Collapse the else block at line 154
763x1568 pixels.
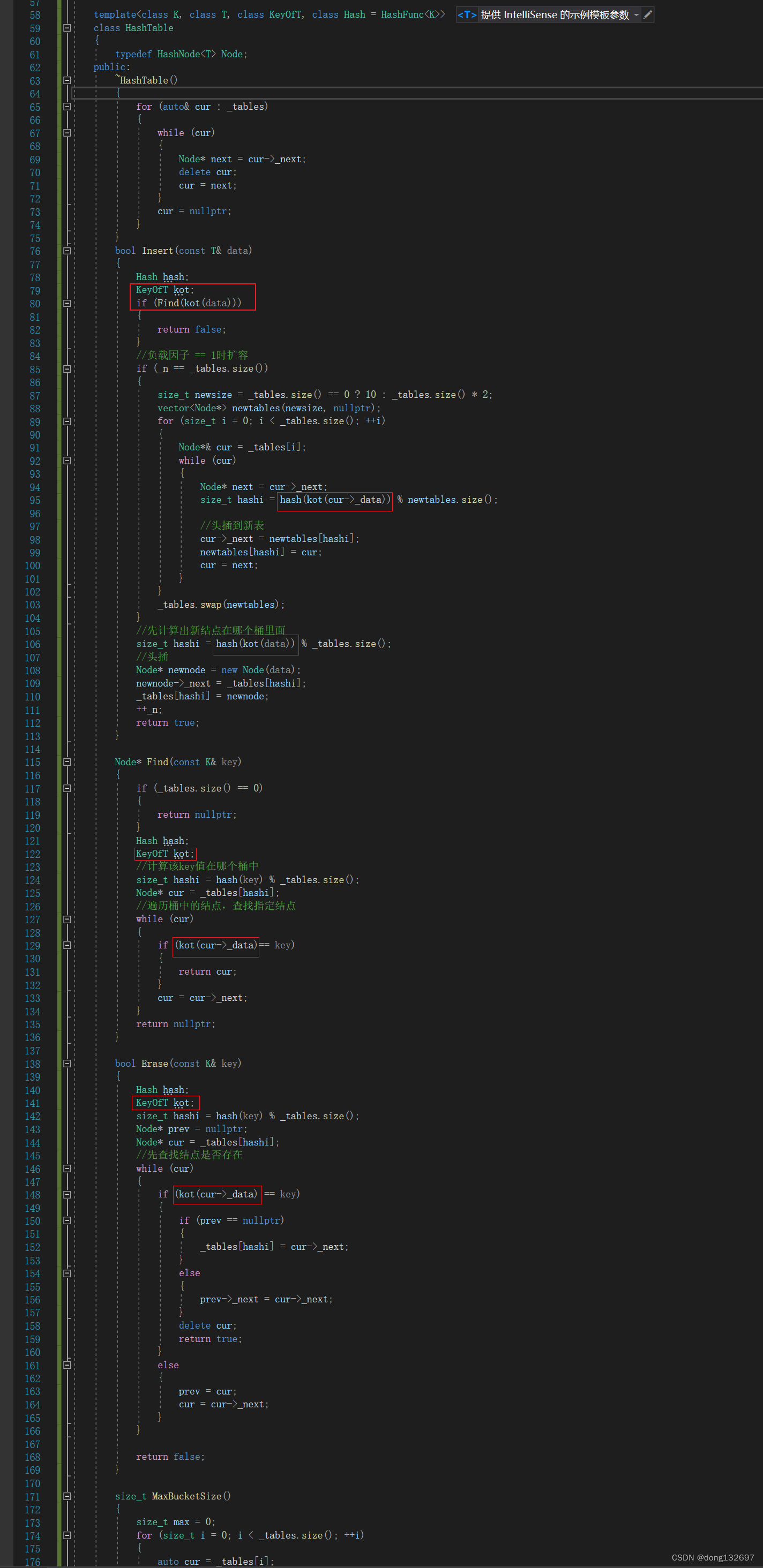(67, 1273)
